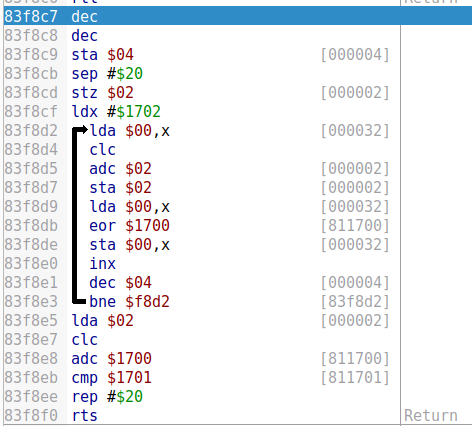Click the Return comment next to rts
The height and width of the screenshot is (426, 472).
point(431,415)
